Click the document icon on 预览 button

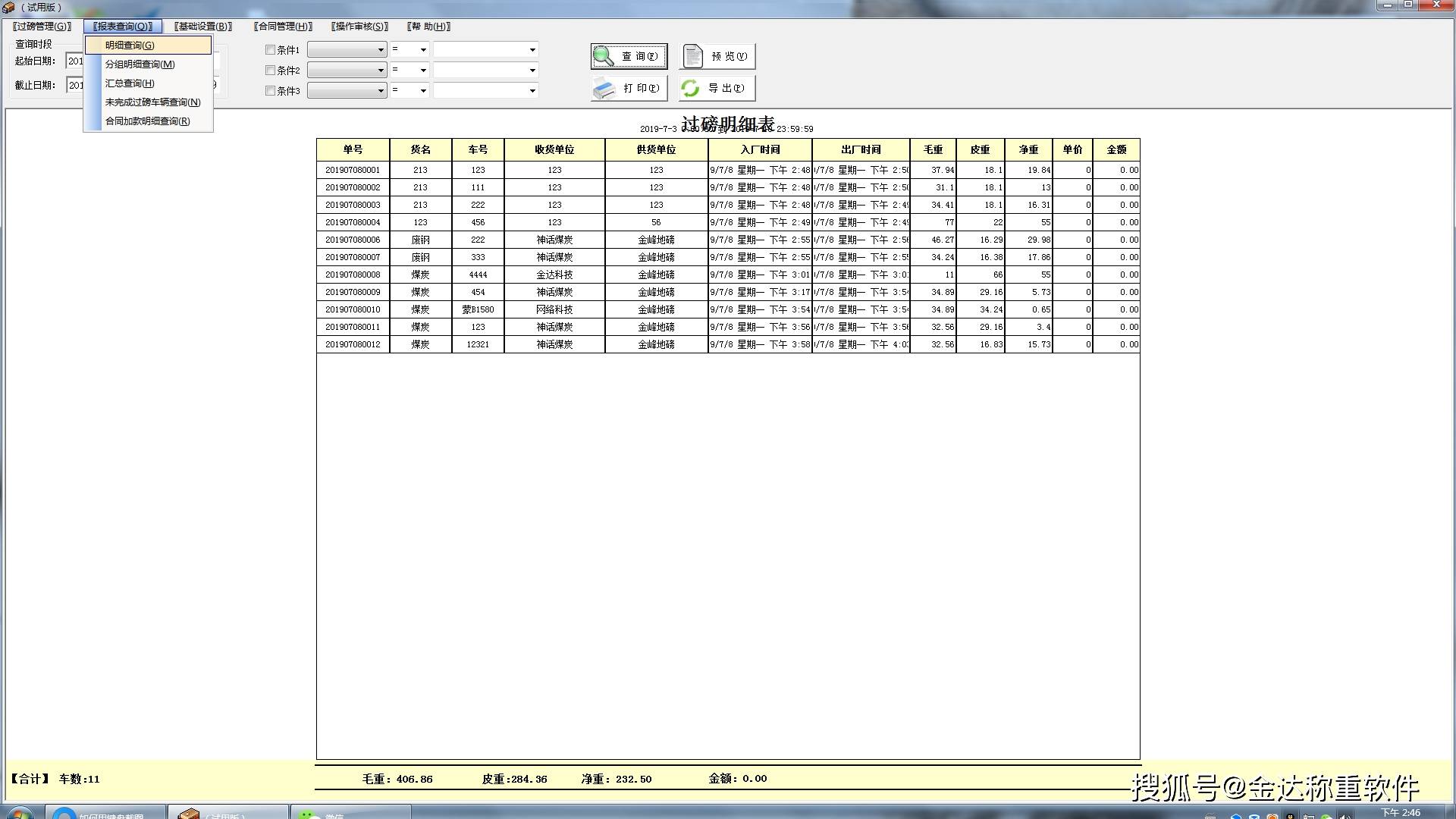point(693,57)
